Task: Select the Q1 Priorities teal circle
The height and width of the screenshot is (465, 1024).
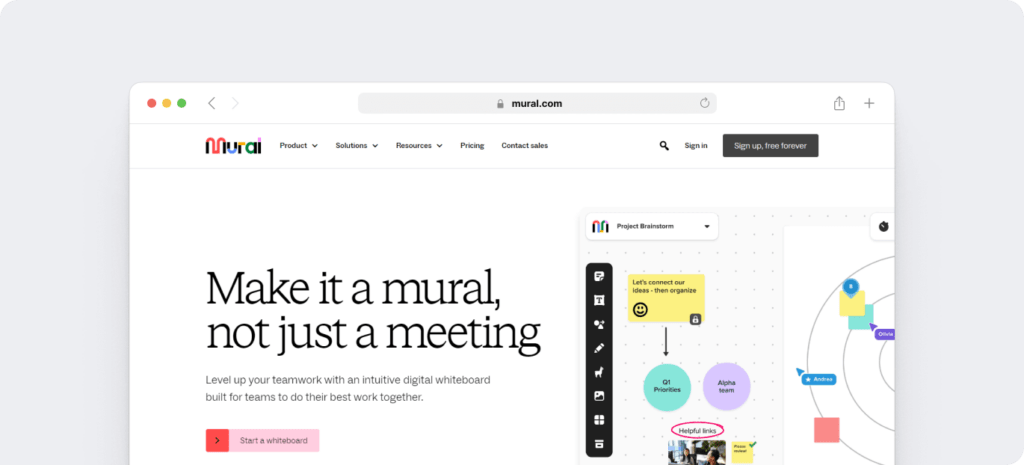Action: [x=667, y=387]
